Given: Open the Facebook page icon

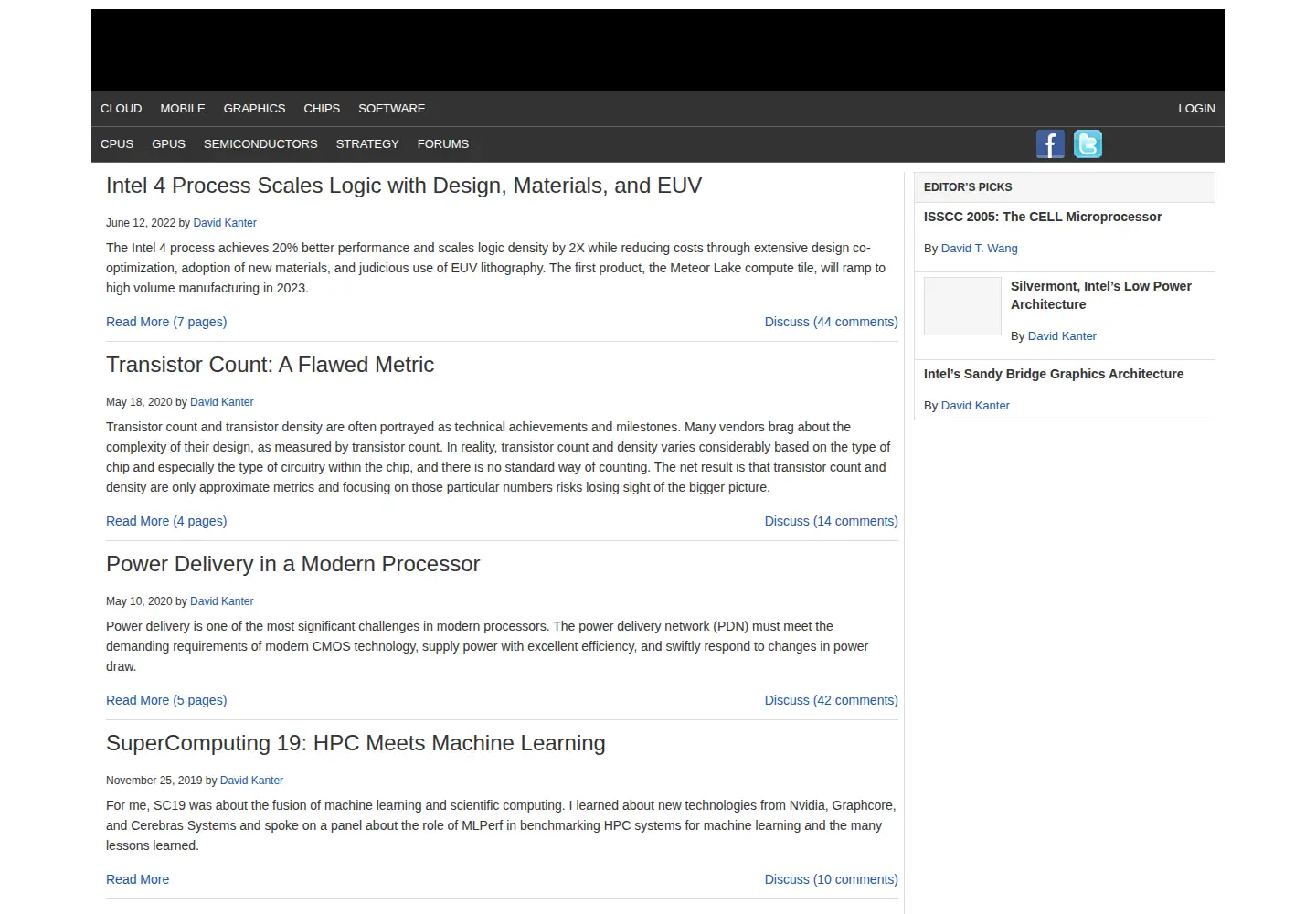Looking at the screenshot, I should pyautogui.click(x=1050, y=144).
